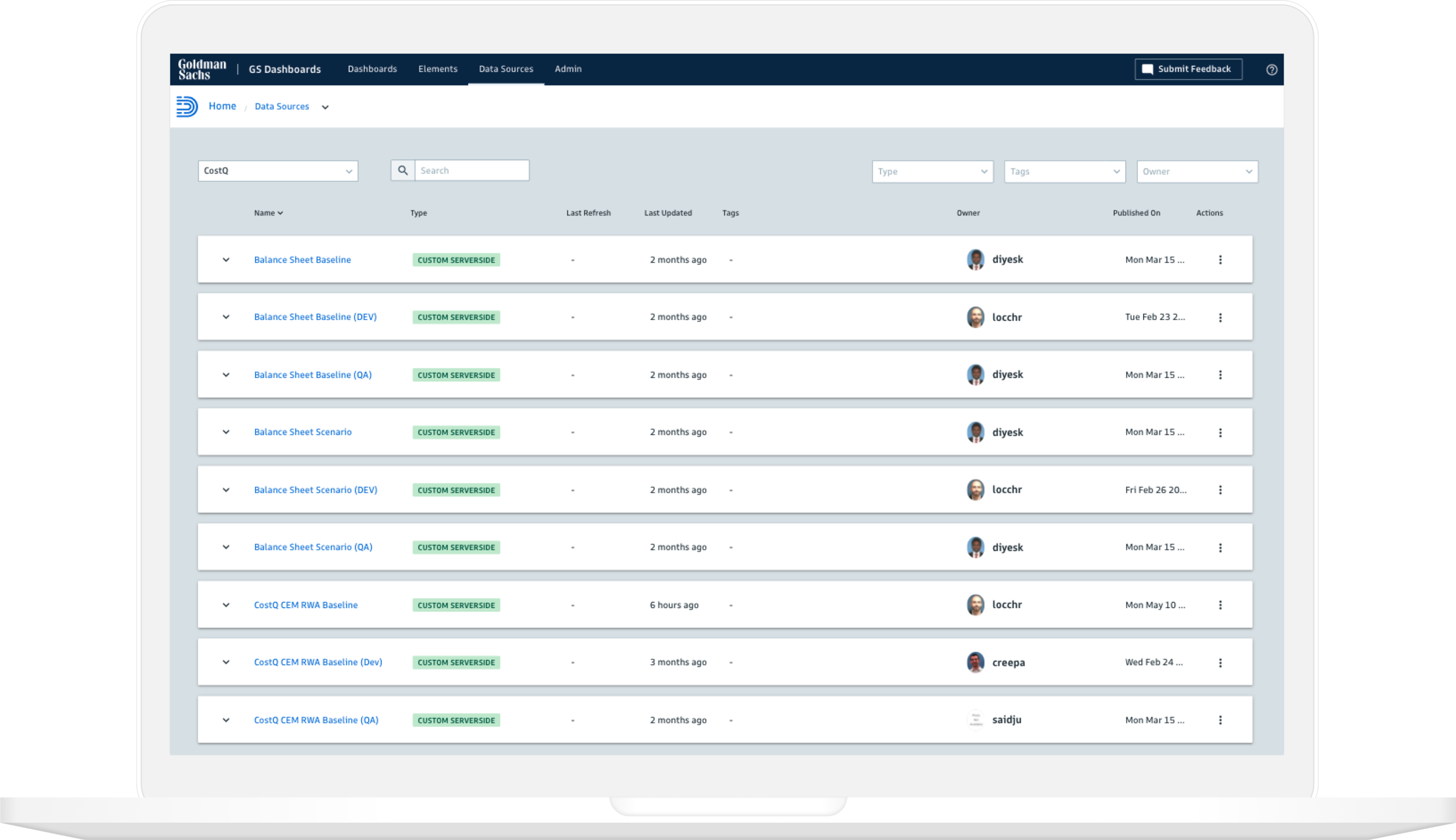Viewport: 1456px width, 840px height.
Task: Toggle the Name column sort order
Action: click(268, 213)
